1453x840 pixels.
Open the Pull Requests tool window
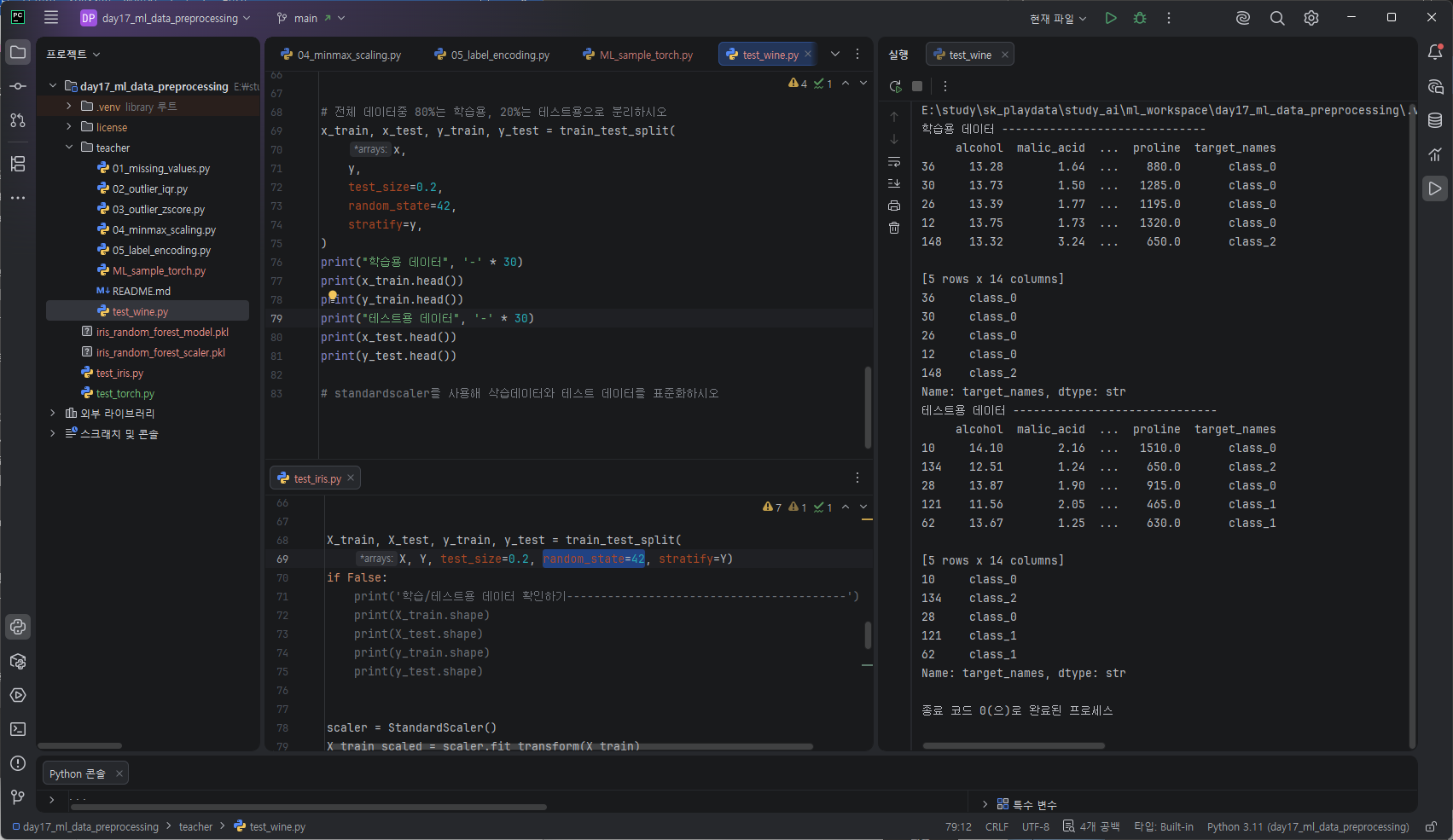click(x=18, y=120)
